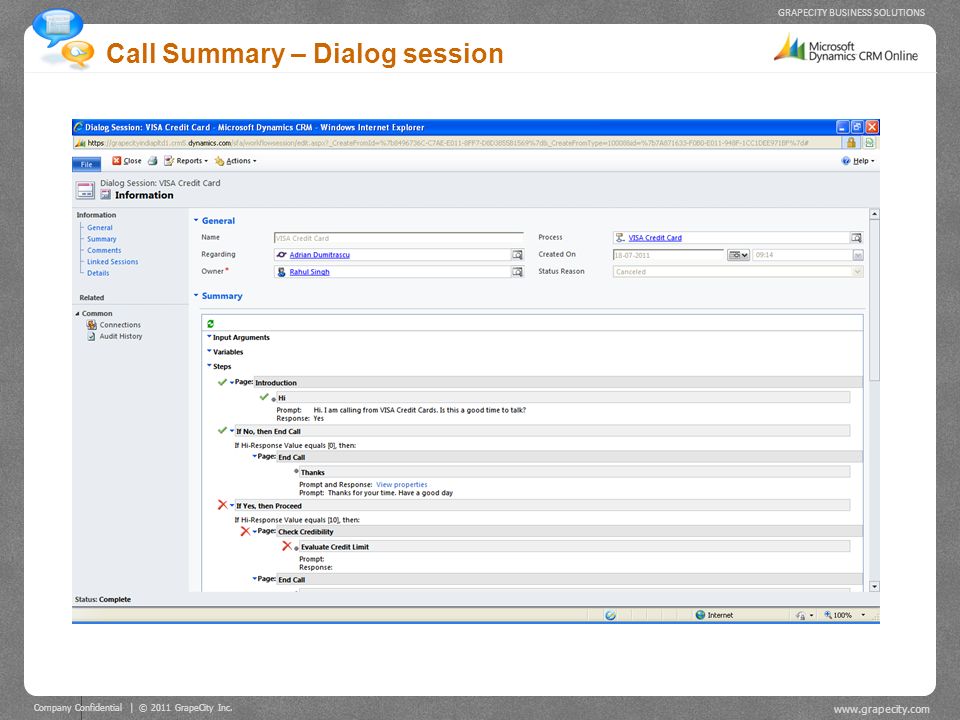Image resolution: width=960 pixels, height=720 pixels.
Task: Open VISA Credit Card process link
Action: [x=655, y=238]
